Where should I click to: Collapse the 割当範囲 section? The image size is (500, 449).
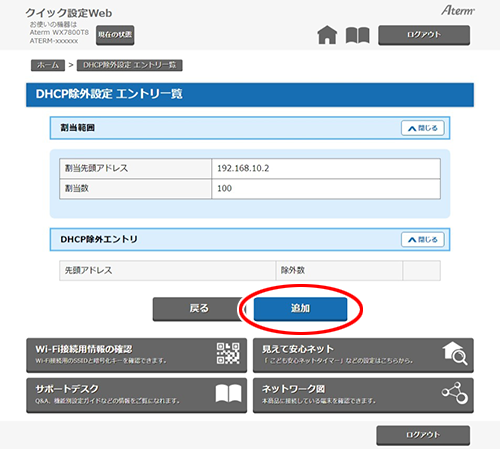point(423,128)
